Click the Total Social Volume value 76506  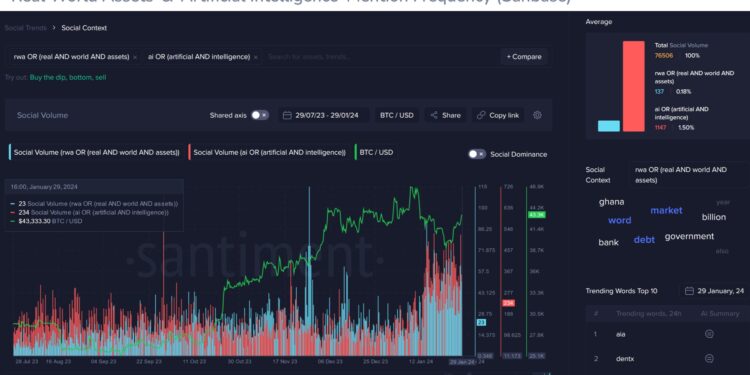tap(664, 55)
